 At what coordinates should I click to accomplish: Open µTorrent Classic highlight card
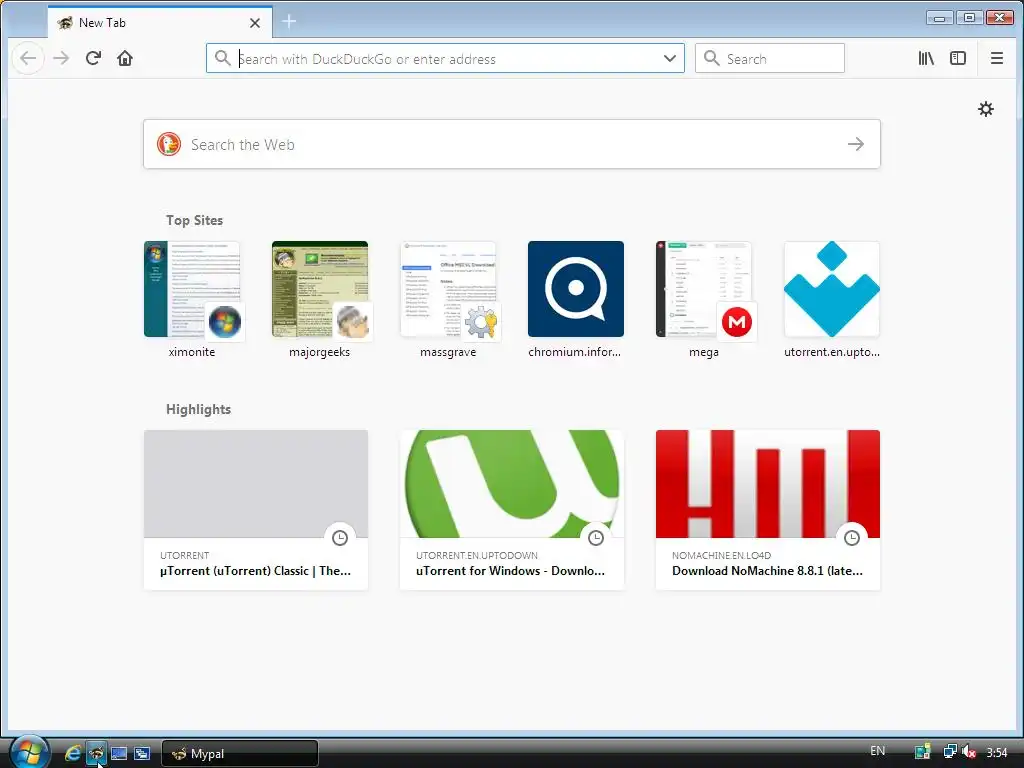[256, 509]
